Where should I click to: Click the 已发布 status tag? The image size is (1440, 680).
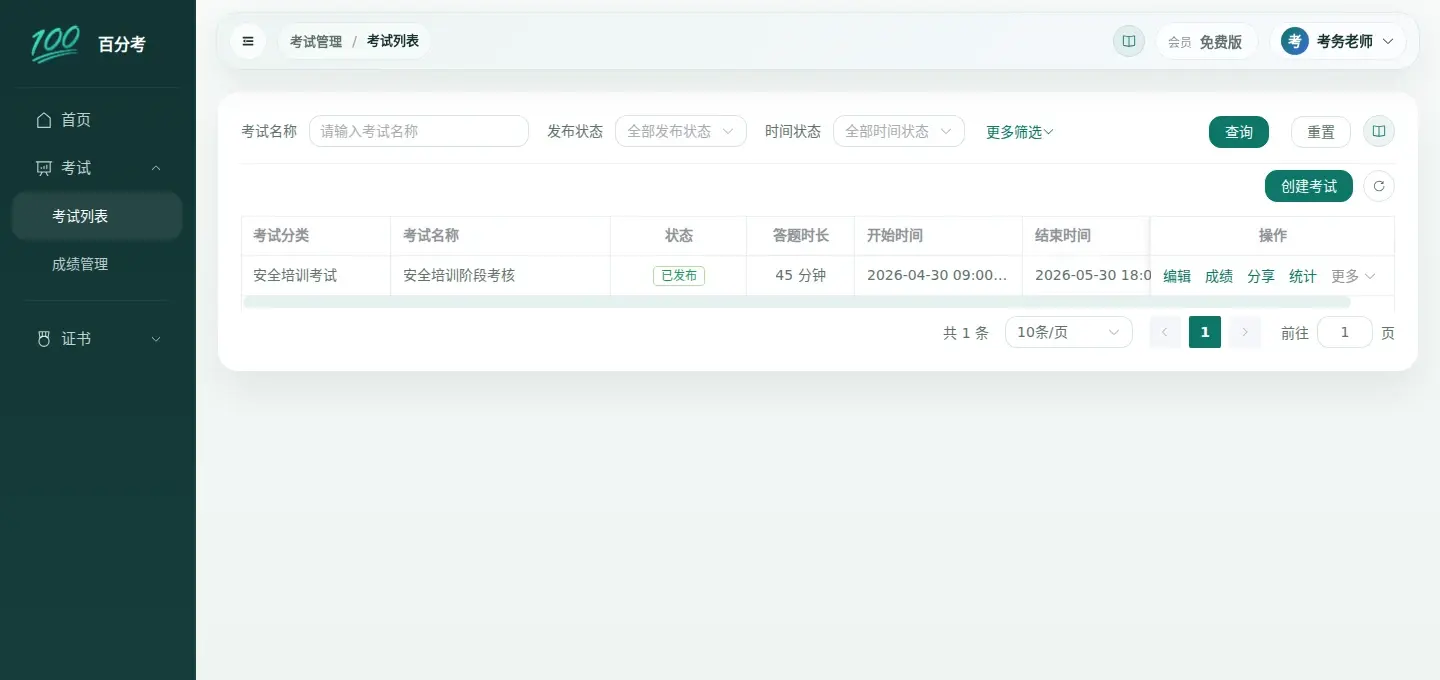click(679, 276)
